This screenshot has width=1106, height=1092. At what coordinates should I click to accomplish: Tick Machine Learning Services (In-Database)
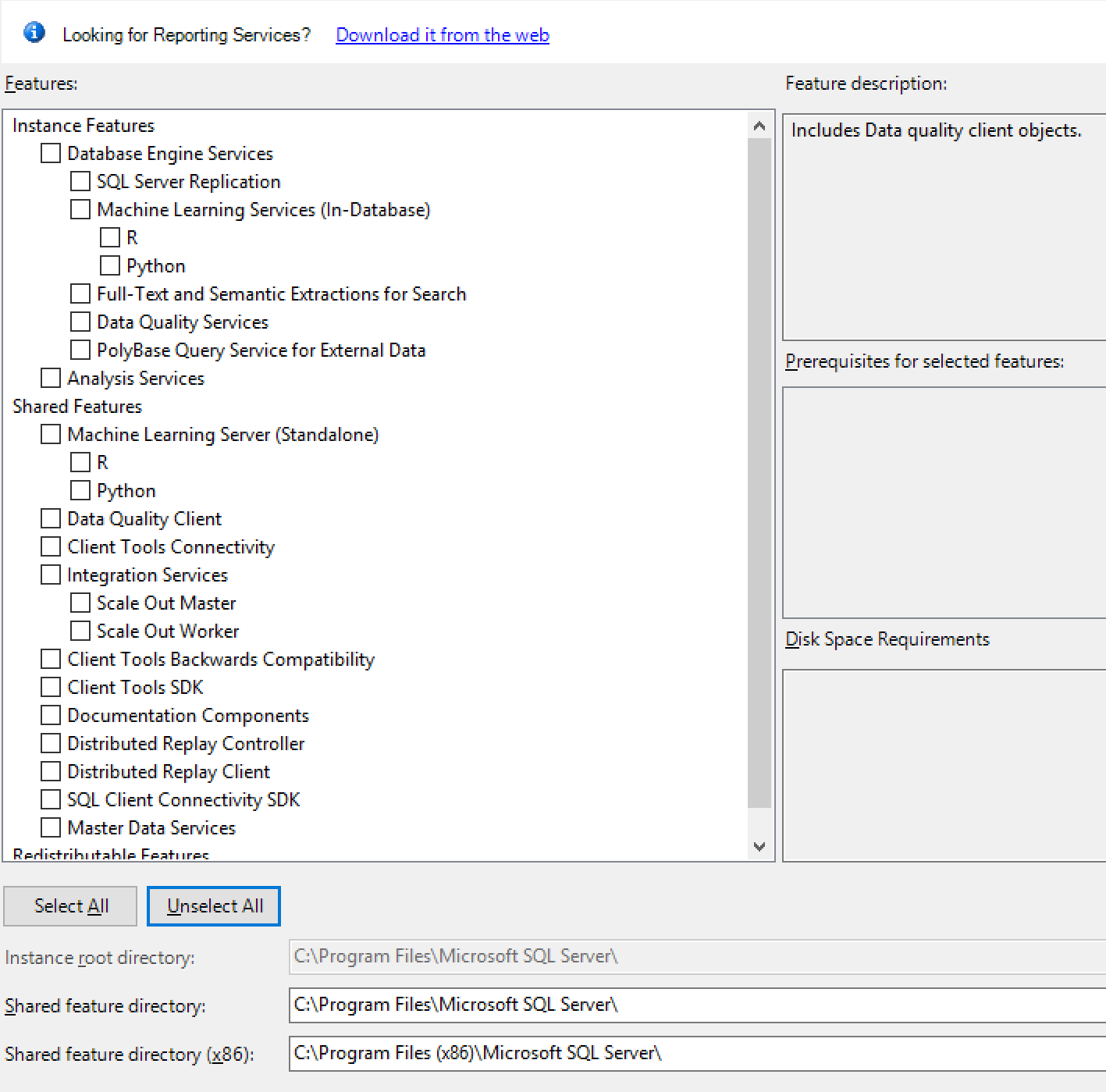tap(80, 209)
